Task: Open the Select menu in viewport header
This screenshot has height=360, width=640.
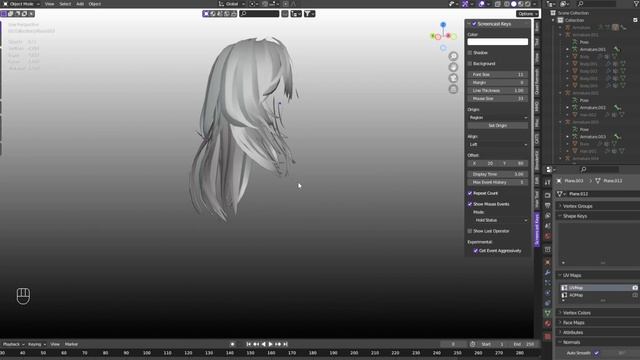Action: (x=65, y=4)
